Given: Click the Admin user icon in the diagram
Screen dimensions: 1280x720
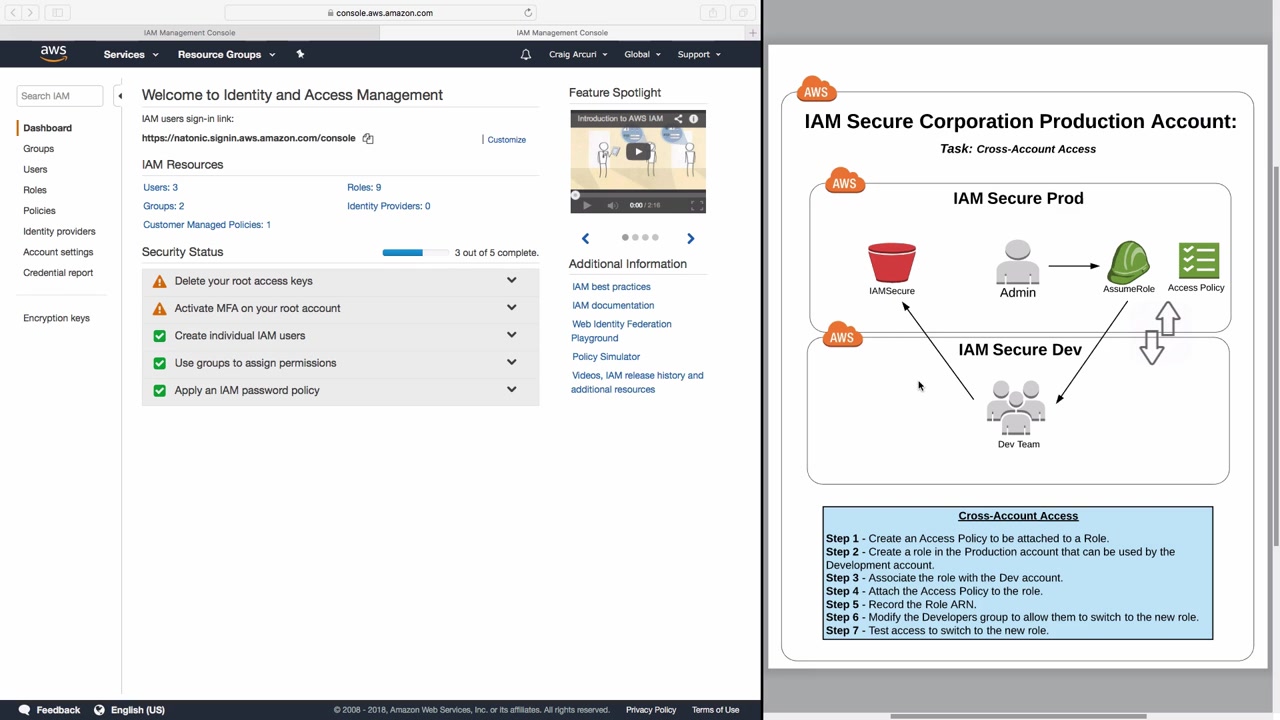Looking at the screenshot, I should click(1017, 262).
